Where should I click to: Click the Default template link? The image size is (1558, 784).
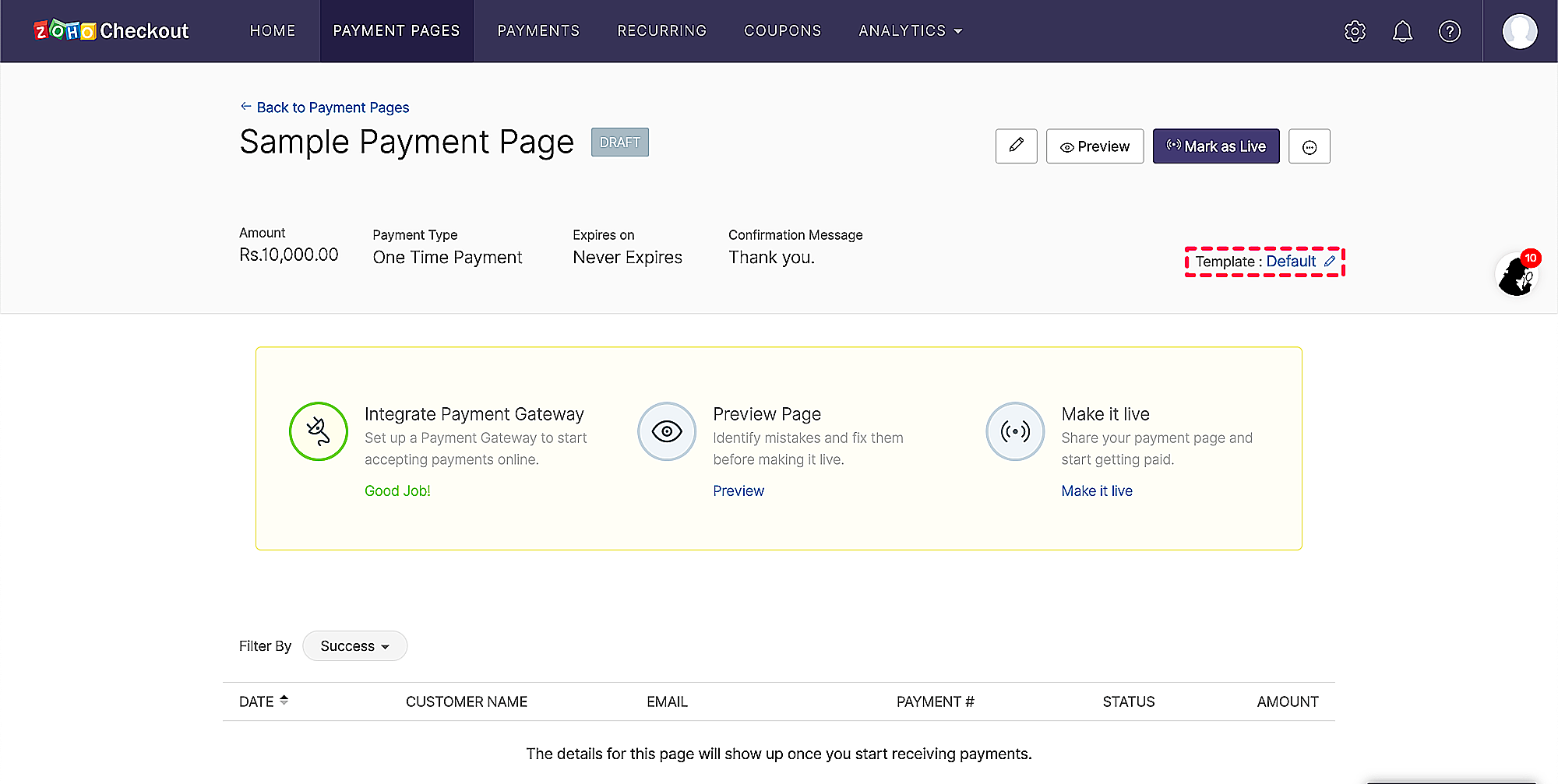point(1291,262)
